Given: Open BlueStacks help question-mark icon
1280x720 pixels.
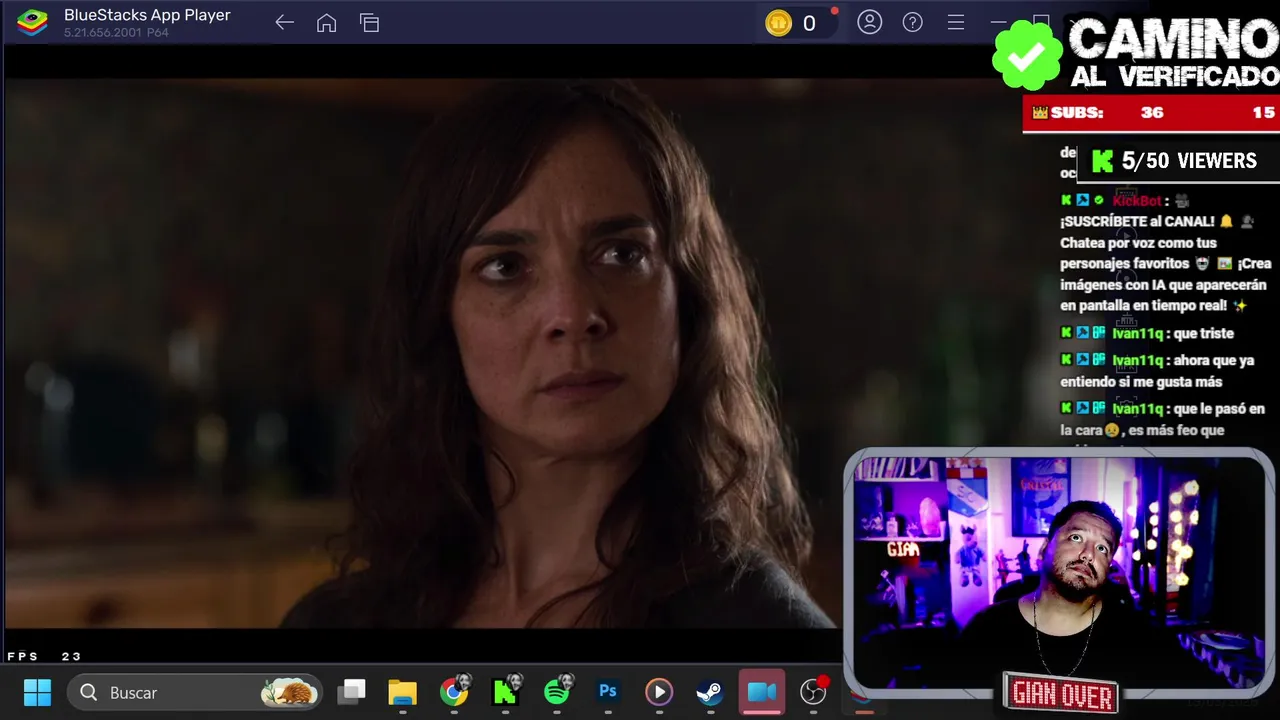Looking at the screenshot, I should point(913,22).
